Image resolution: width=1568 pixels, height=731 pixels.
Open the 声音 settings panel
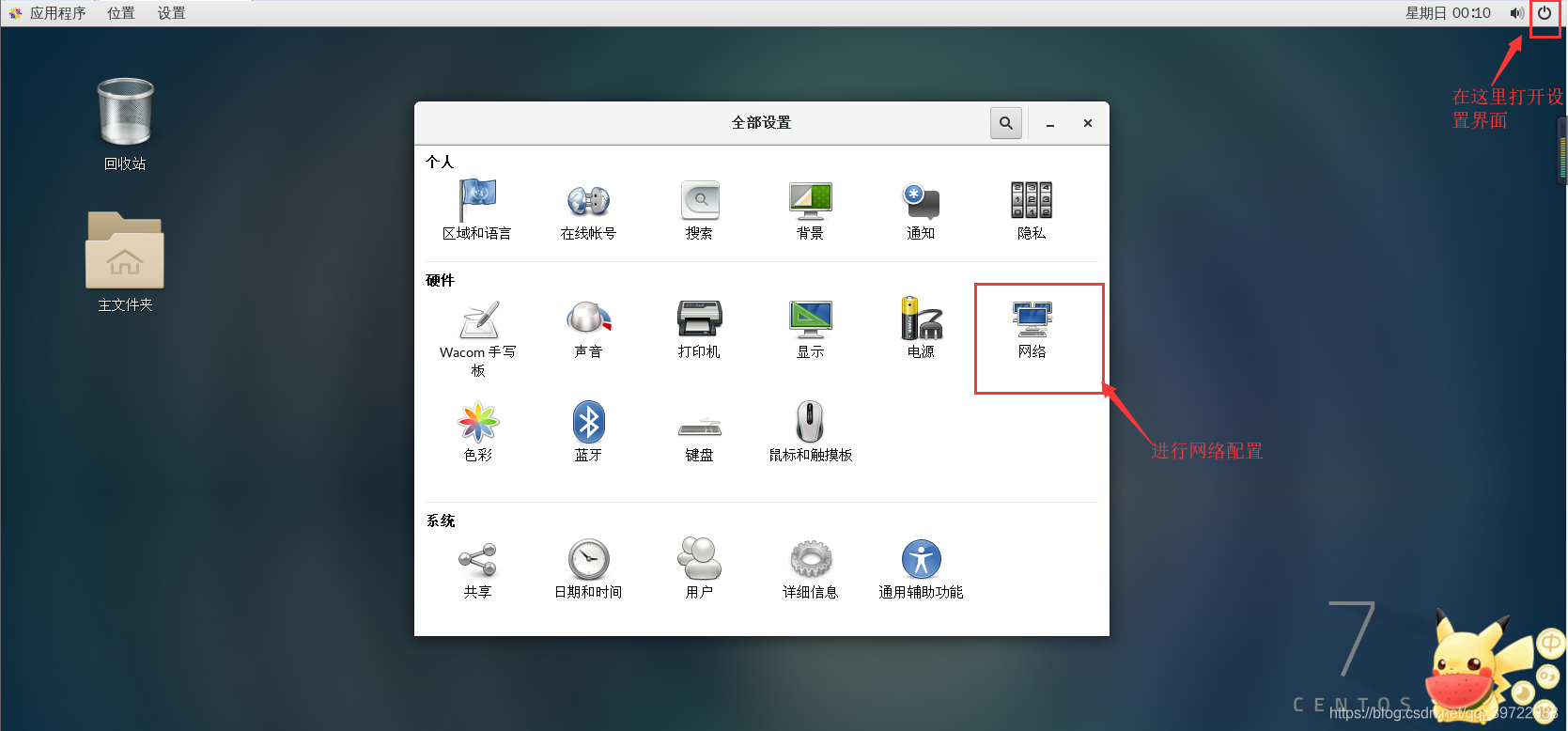(x=588, y=329)
